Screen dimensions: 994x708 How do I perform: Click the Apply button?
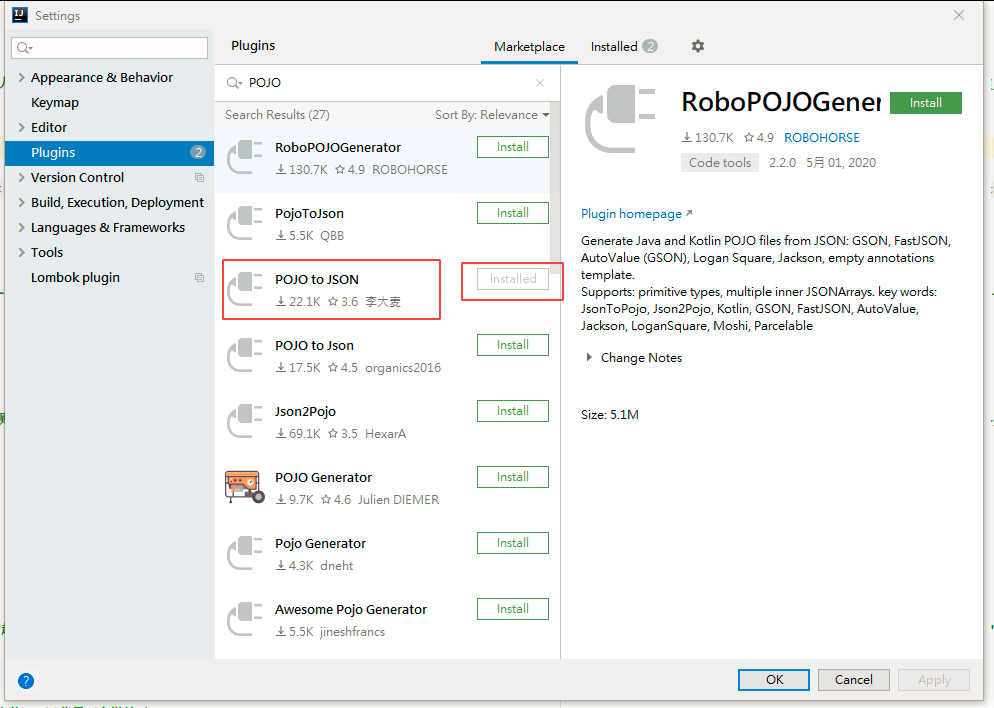[934, 679]
